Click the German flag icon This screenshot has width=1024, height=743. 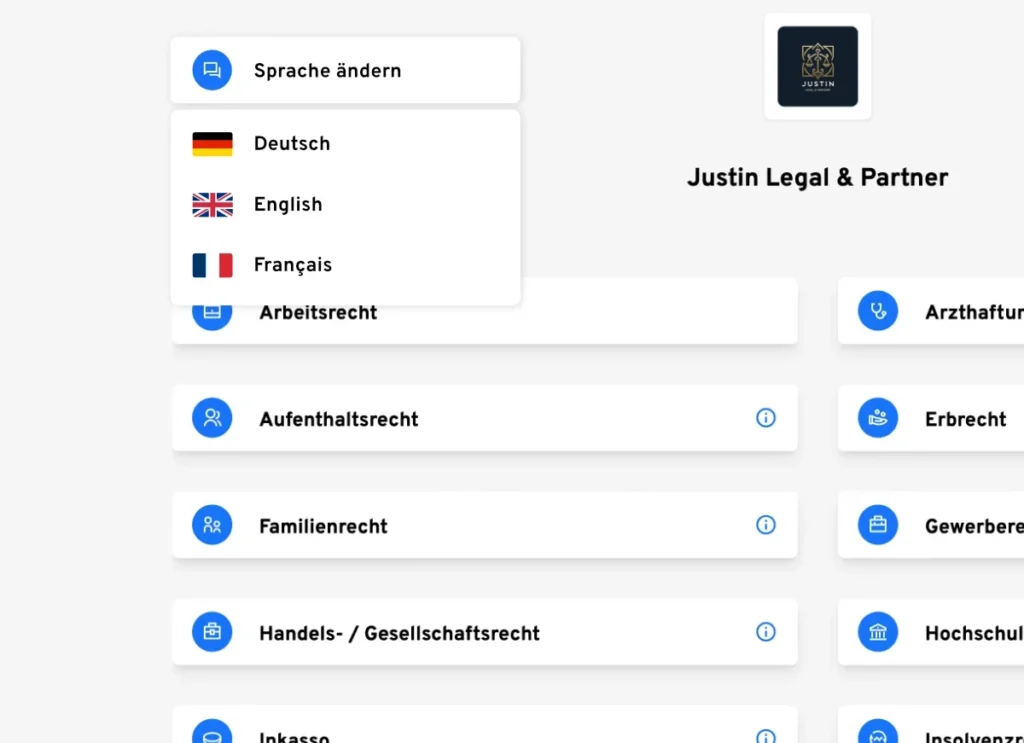[x=212, y=144]
